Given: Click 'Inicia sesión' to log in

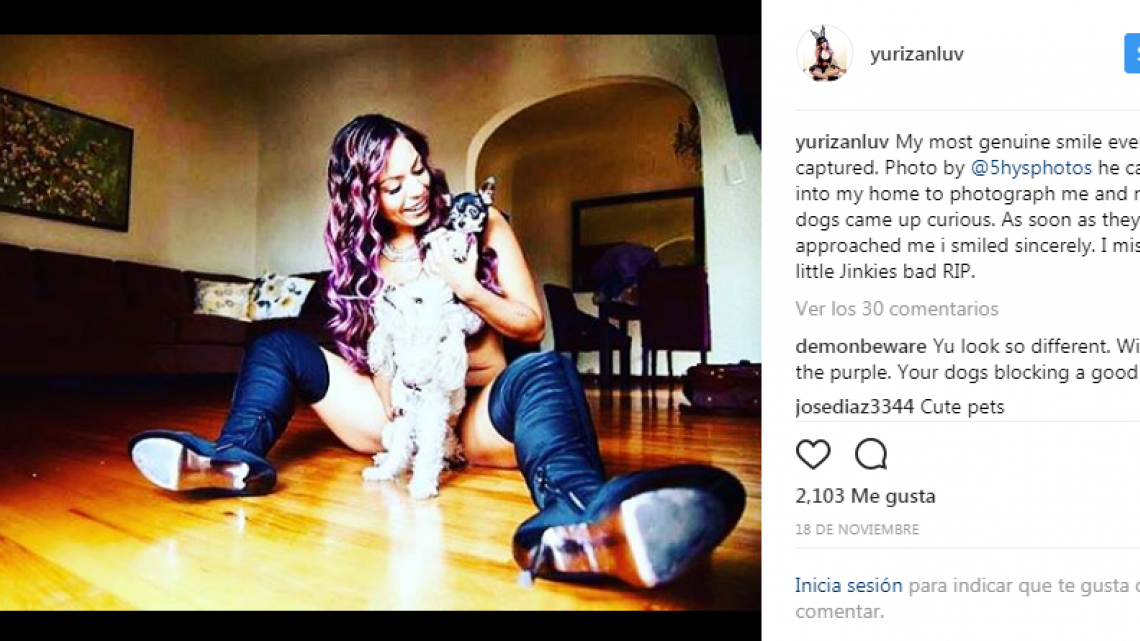Looking at the screenshot, I should [848, 585].
